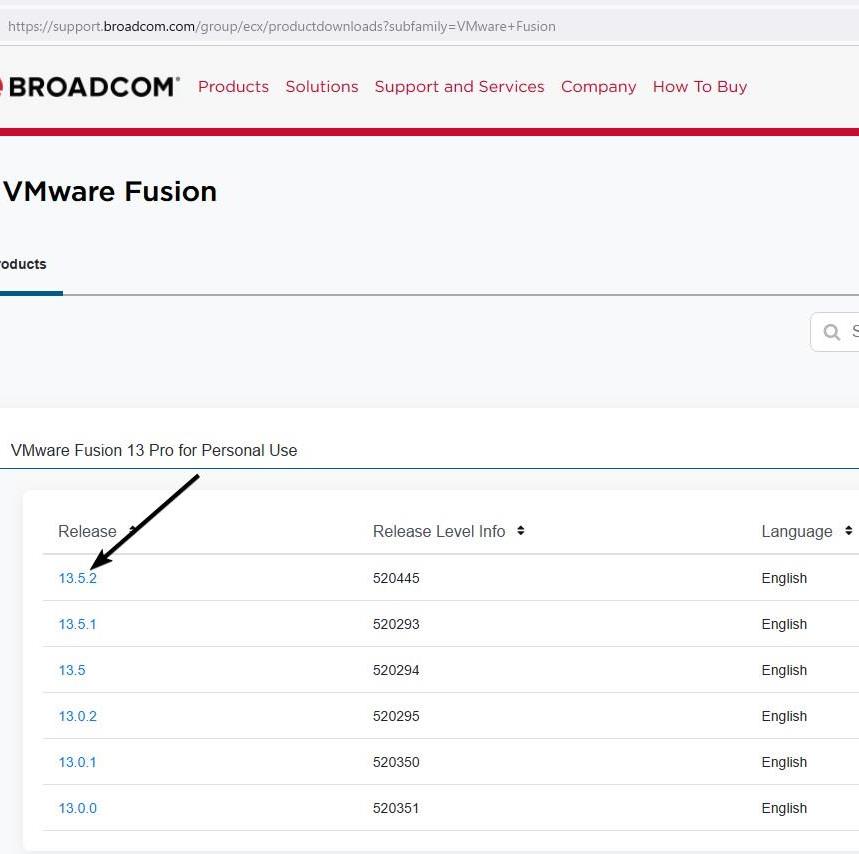The image size is (859, 854).
Task: Open the Company menu
Action: tap(598, 87)
